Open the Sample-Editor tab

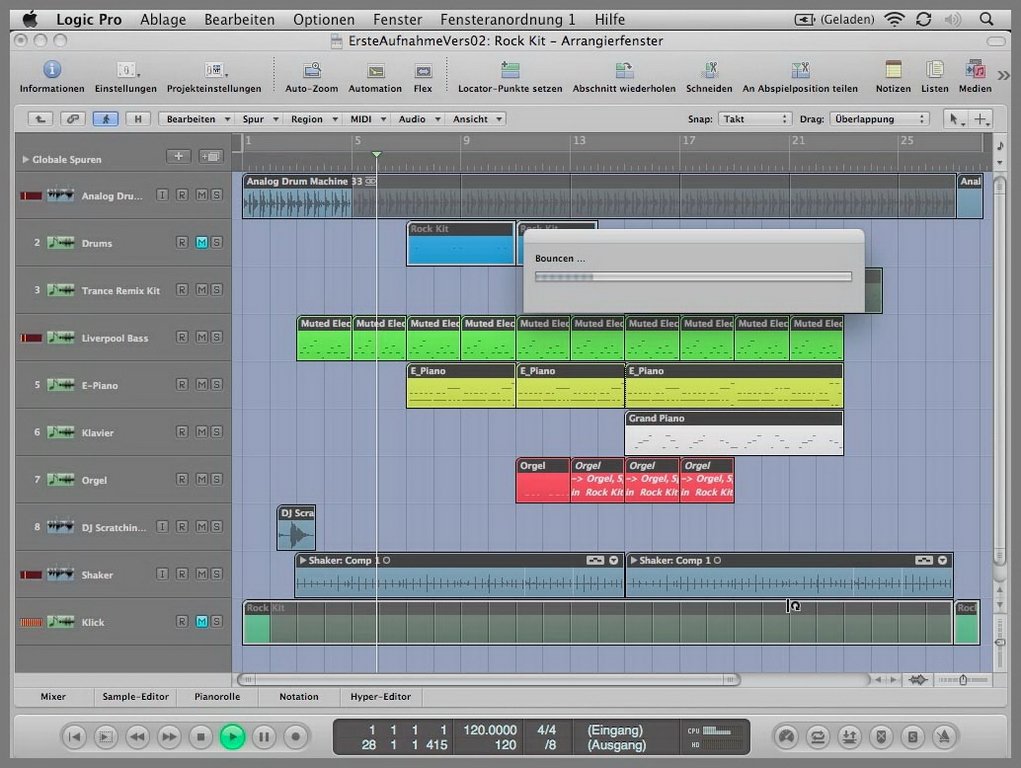click(x=135, y=696)
